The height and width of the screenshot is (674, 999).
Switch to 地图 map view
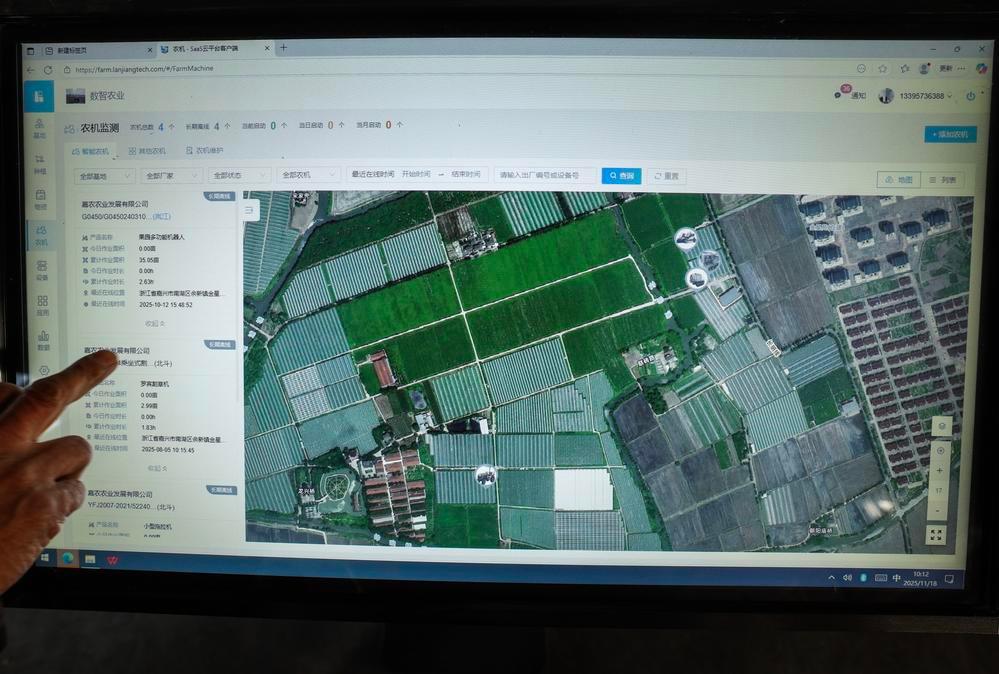pyautogui.click(x=898, y=180)
